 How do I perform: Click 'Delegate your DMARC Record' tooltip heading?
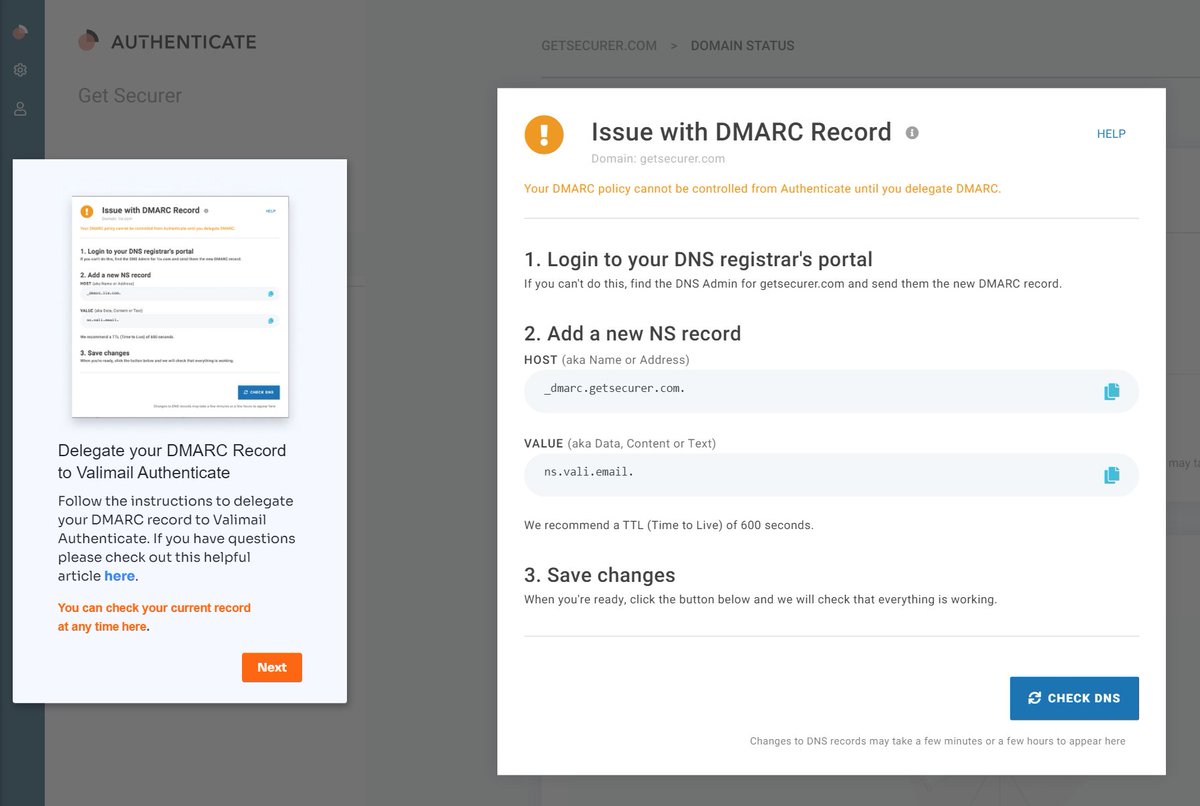point(172,461)
